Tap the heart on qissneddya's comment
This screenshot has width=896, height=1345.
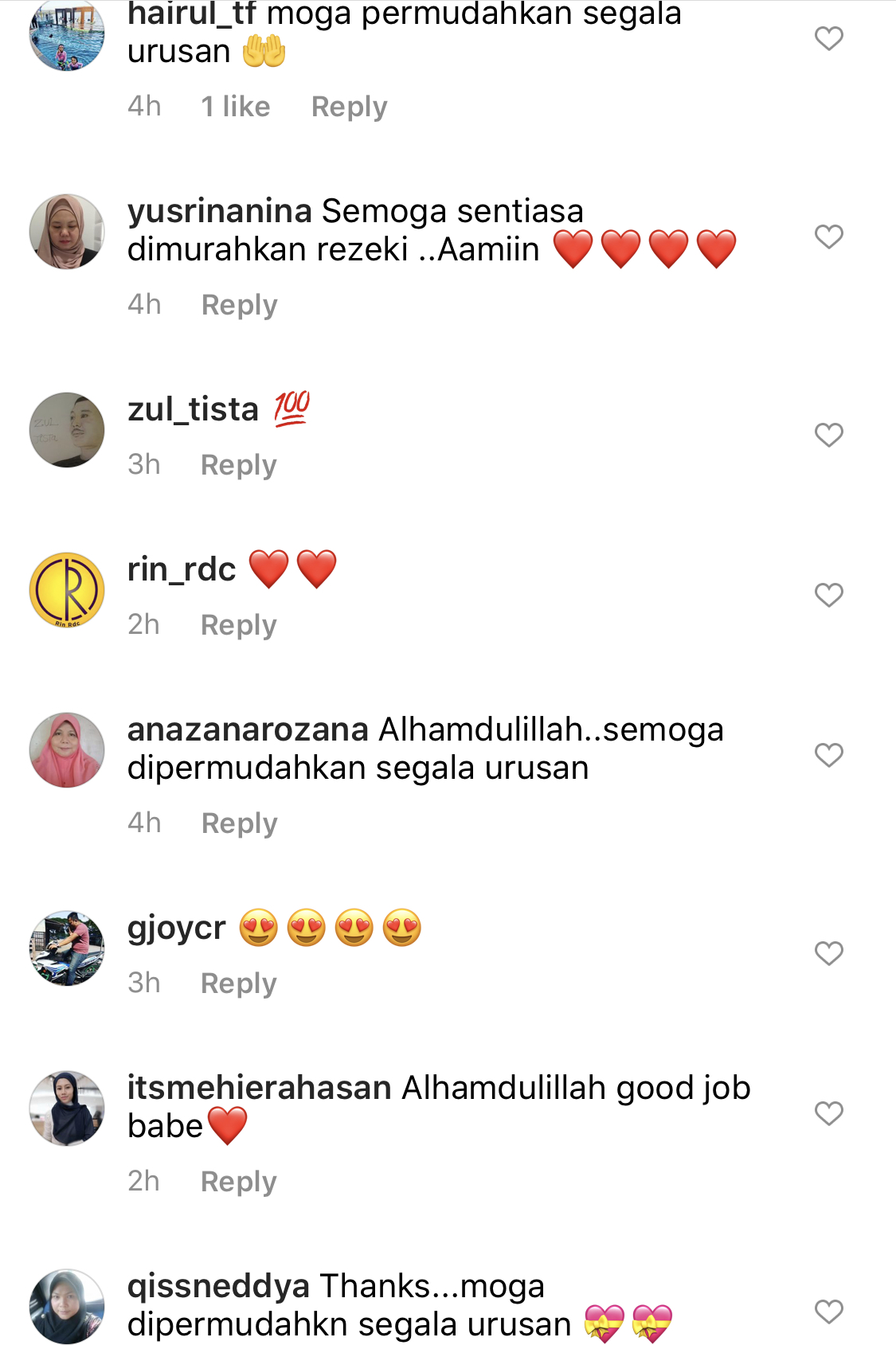[828, 1312]
